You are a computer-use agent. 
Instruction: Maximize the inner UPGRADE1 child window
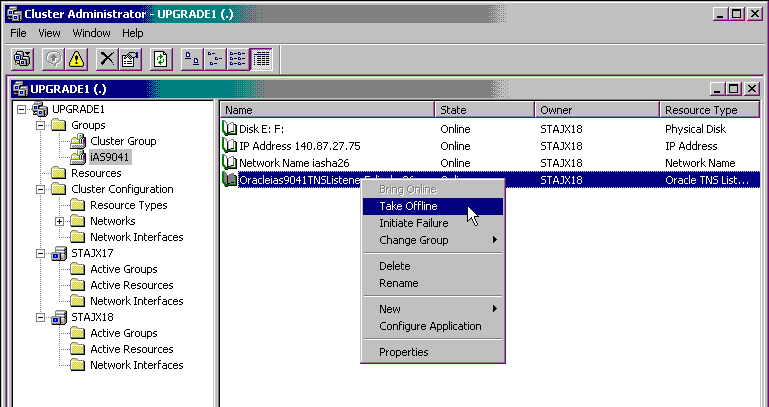point(734,89)
